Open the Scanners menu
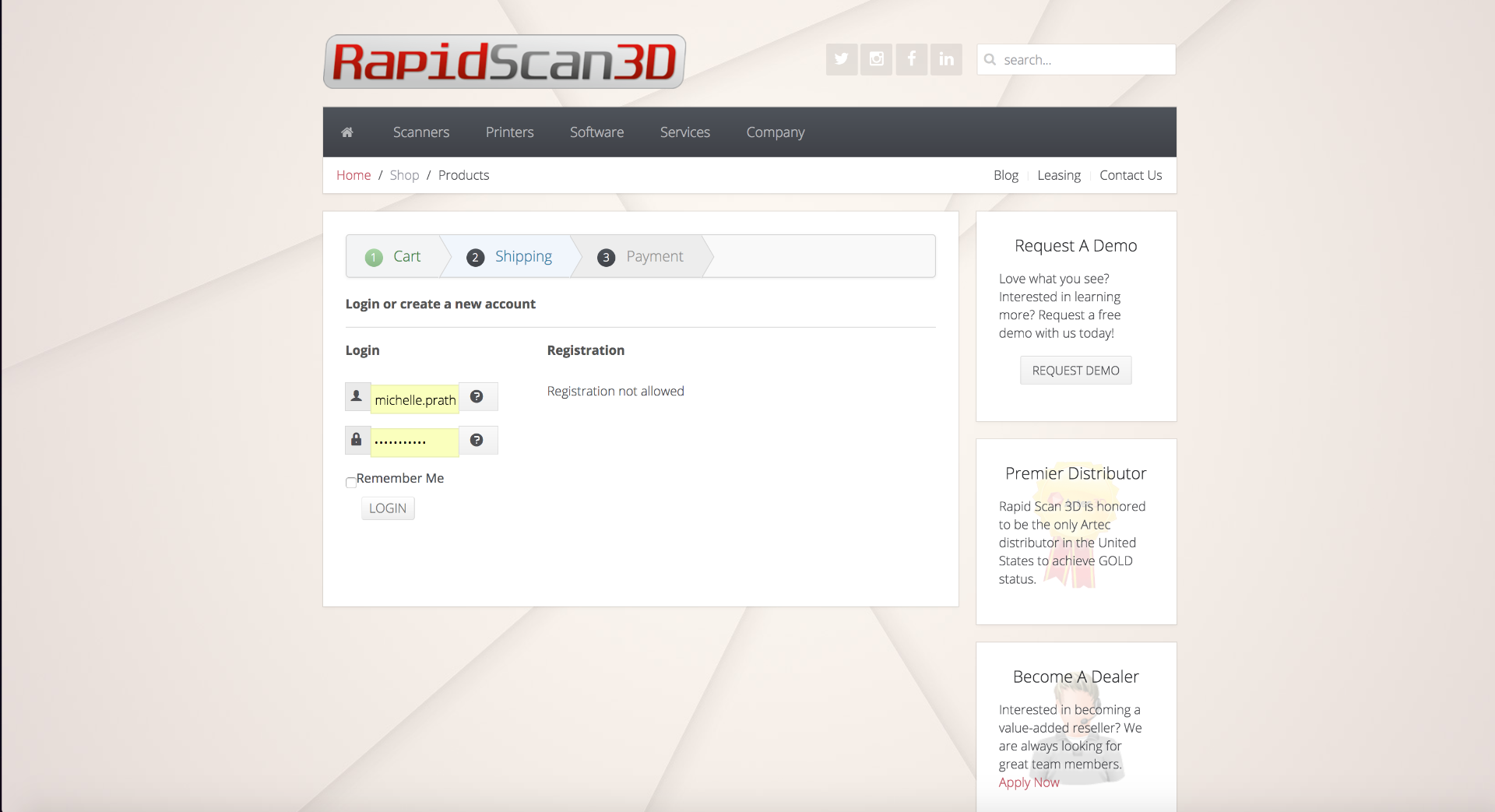Screen dimensions: 1495x812 pos(421,132)
